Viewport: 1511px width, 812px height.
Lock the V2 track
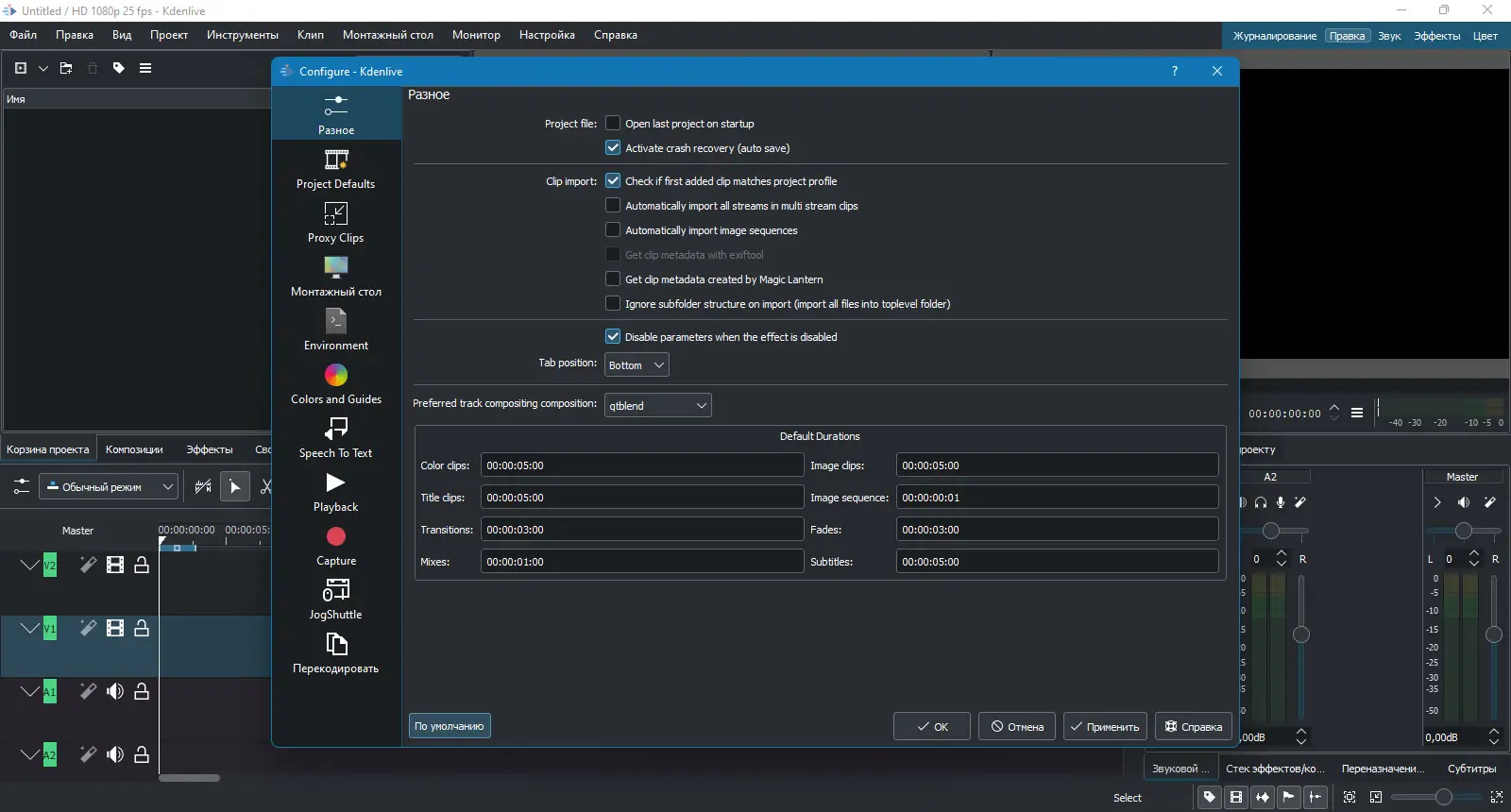coord(142,565)
